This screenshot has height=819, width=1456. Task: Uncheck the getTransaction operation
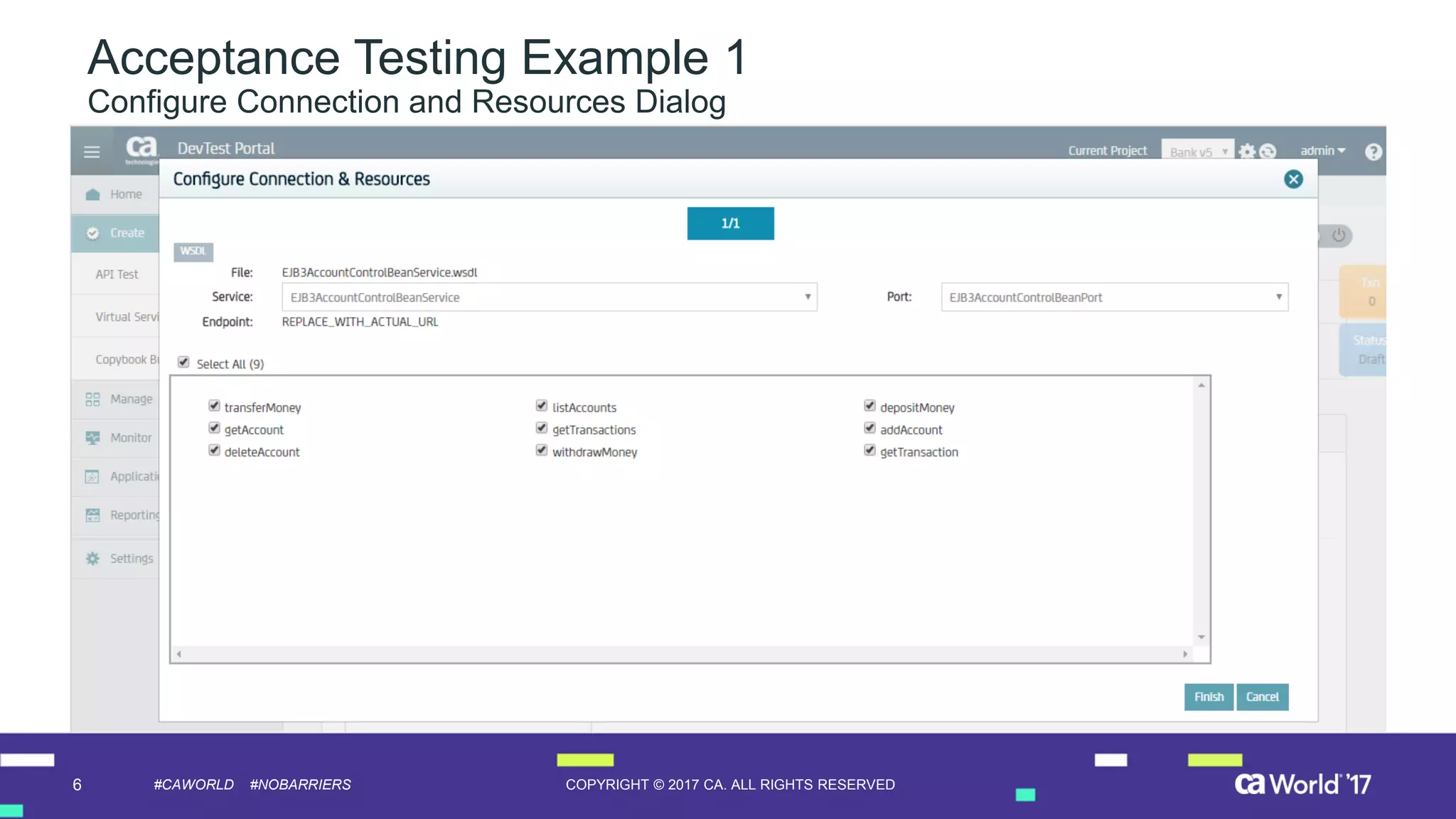(869, 451)
